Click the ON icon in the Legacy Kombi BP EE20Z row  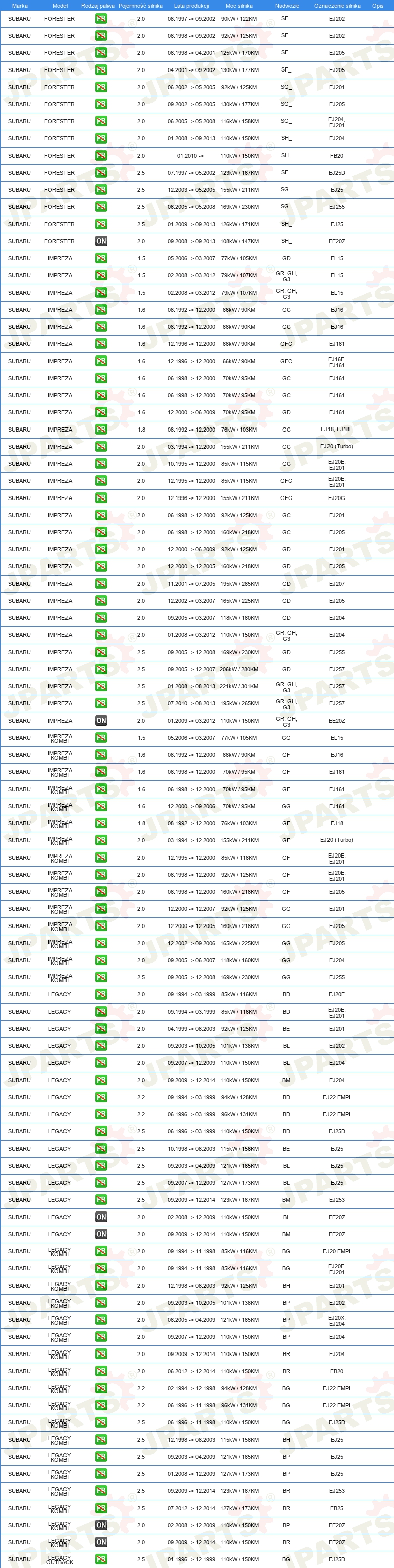pos(101,1525)
